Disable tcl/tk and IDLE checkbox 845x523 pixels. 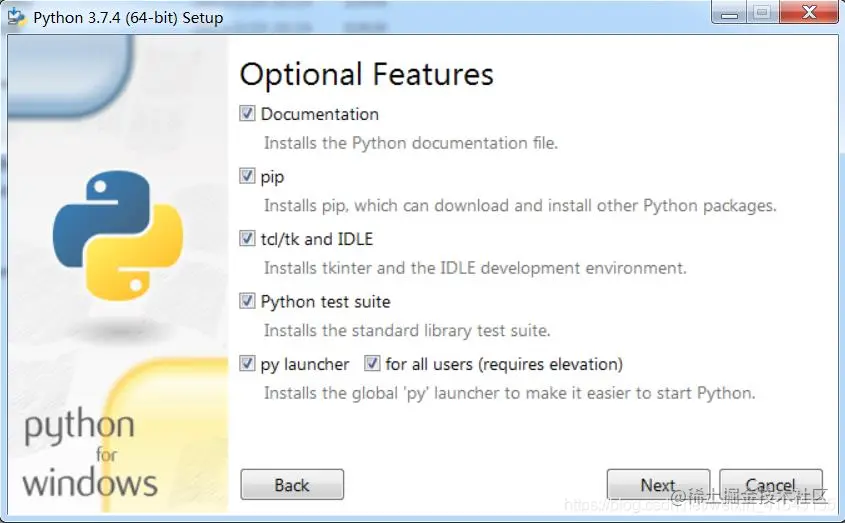pyautogui.click(x=247, y=238)
